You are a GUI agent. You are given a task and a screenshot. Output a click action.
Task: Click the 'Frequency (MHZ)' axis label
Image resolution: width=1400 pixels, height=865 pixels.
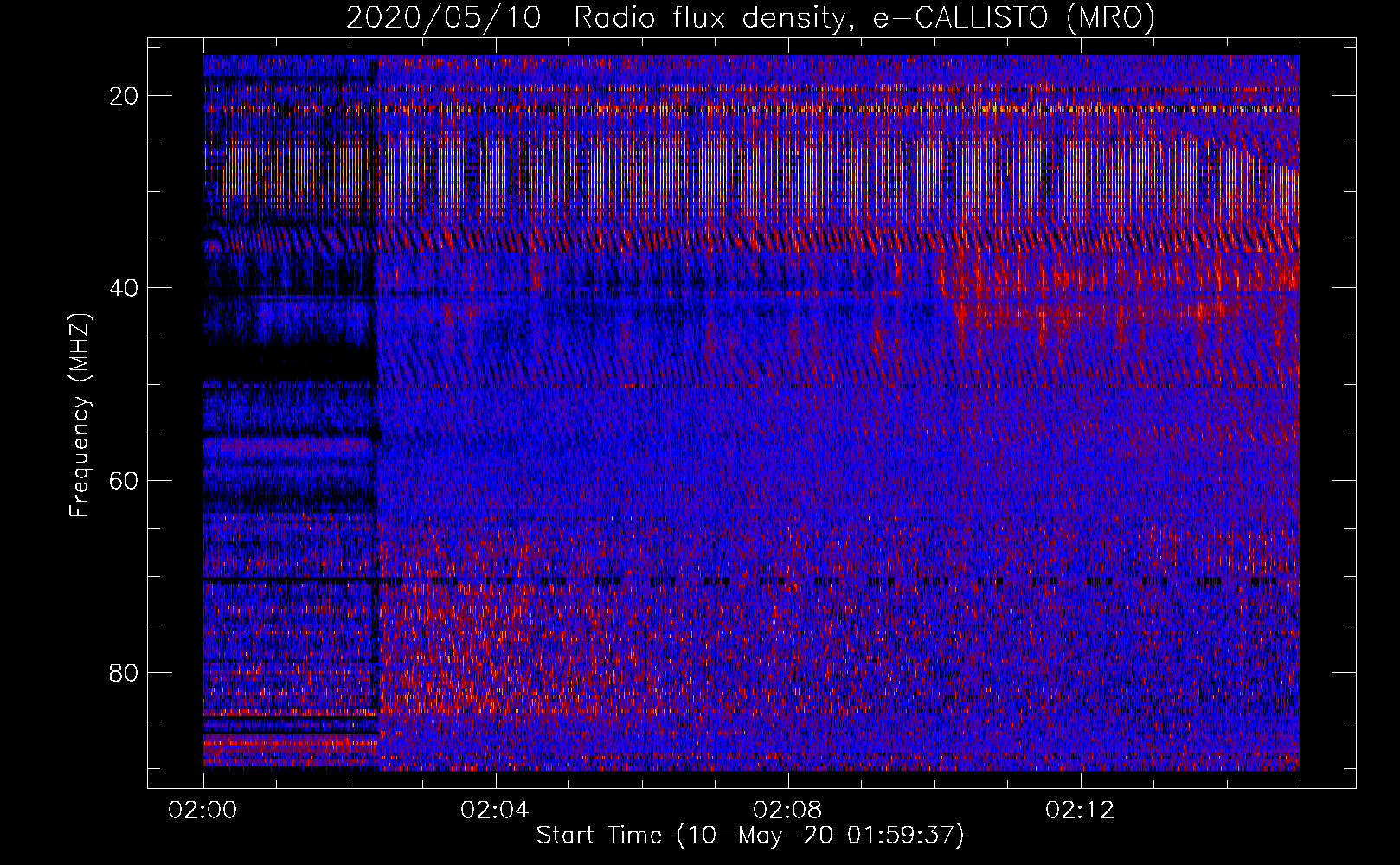tap(80, 414)
